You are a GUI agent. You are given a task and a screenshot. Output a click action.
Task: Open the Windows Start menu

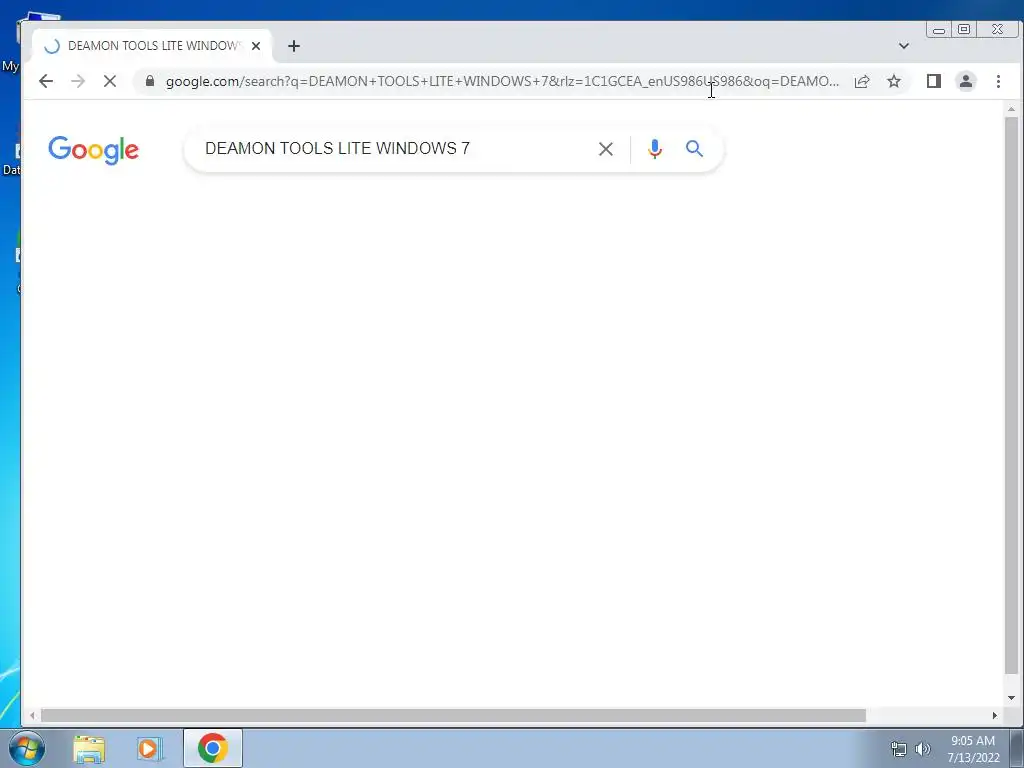click(26, 748)
